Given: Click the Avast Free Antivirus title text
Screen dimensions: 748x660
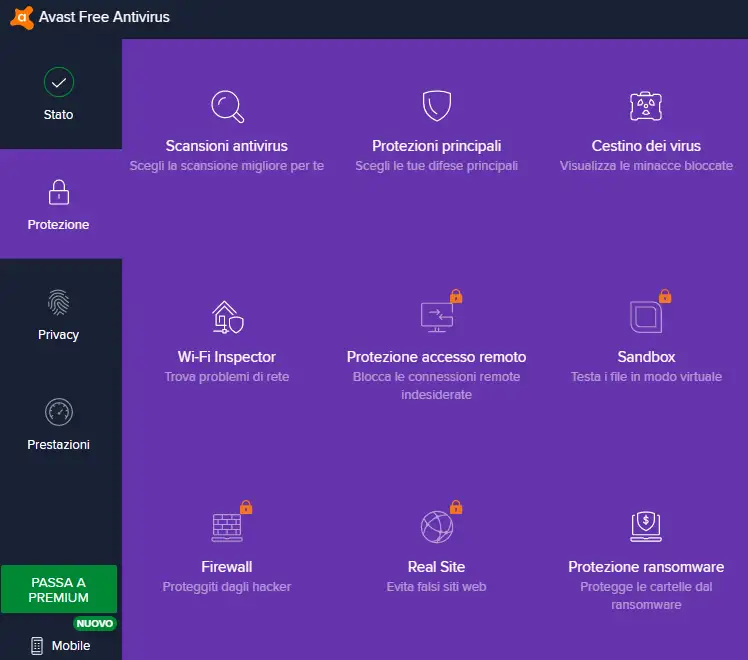Looking at the screenshot, I should [104, 17].
